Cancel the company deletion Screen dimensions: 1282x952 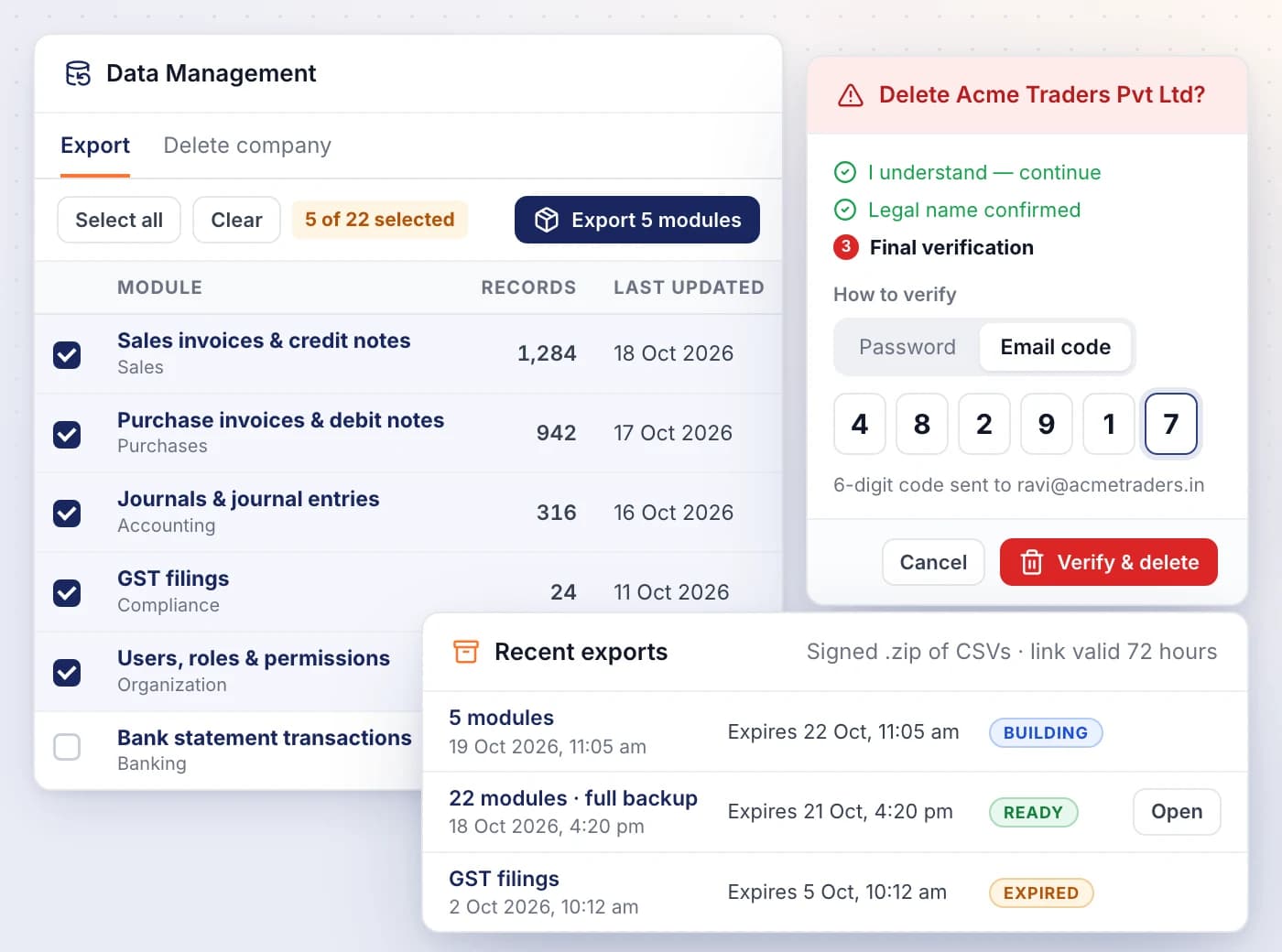pos(933,562)
